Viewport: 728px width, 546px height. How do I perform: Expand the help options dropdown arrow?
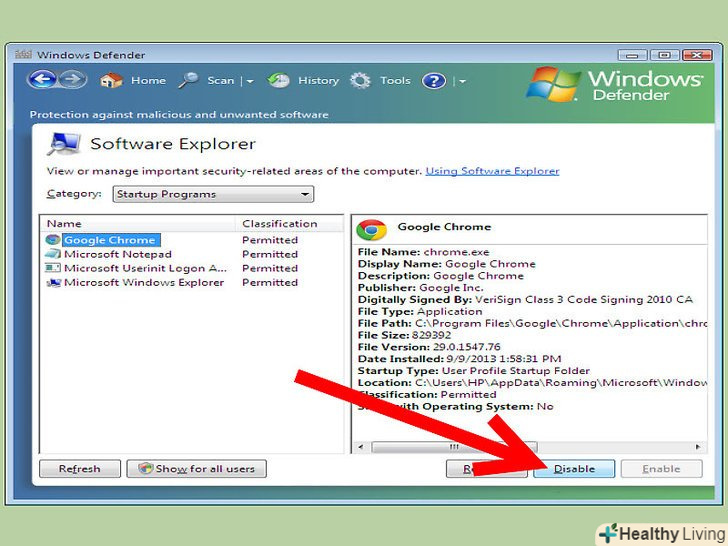coord(462,81)
